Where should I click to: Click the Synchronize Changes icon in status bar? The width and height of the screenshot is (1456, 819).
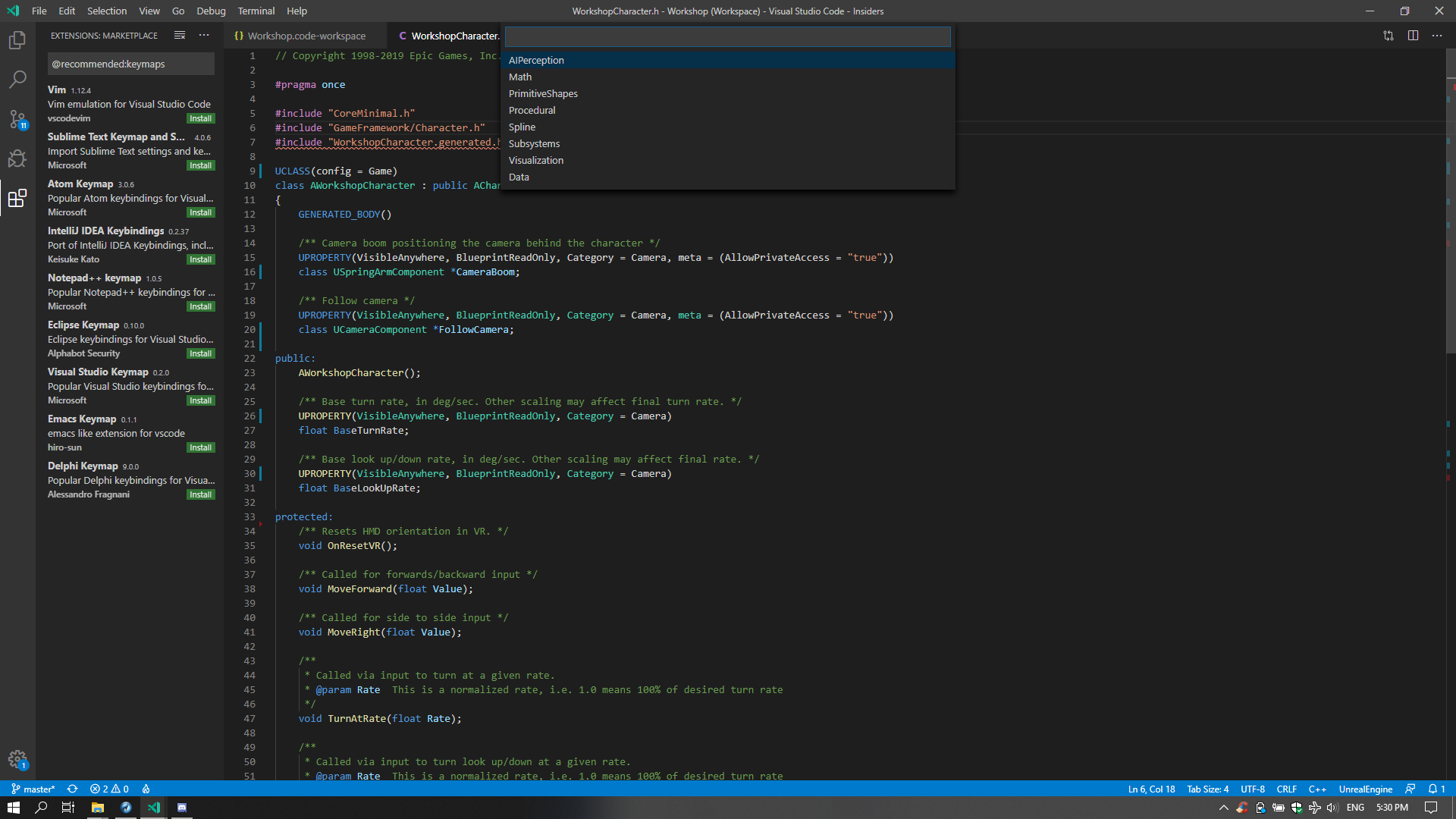coord(72,789)
